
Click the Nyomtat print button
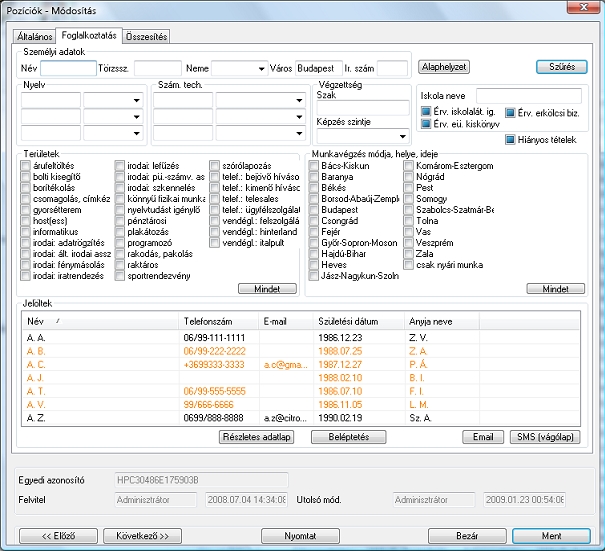coord(300,536)
